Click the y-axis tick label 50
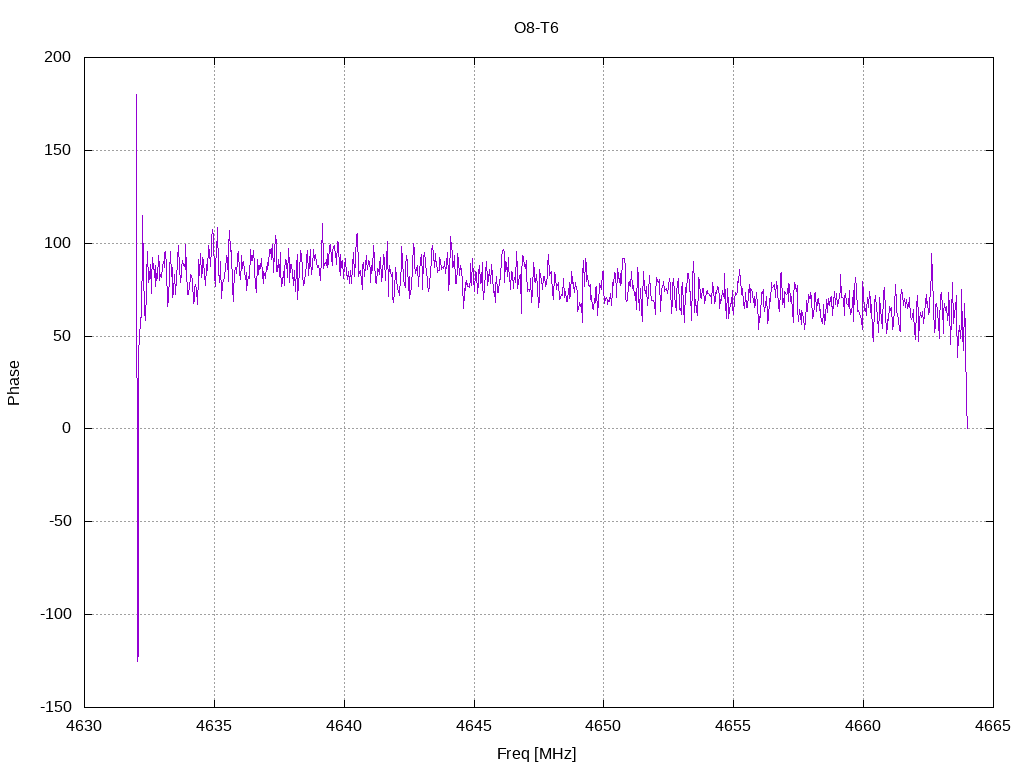The height and width of the screenshot is (768, 1024). click(62, 336)
